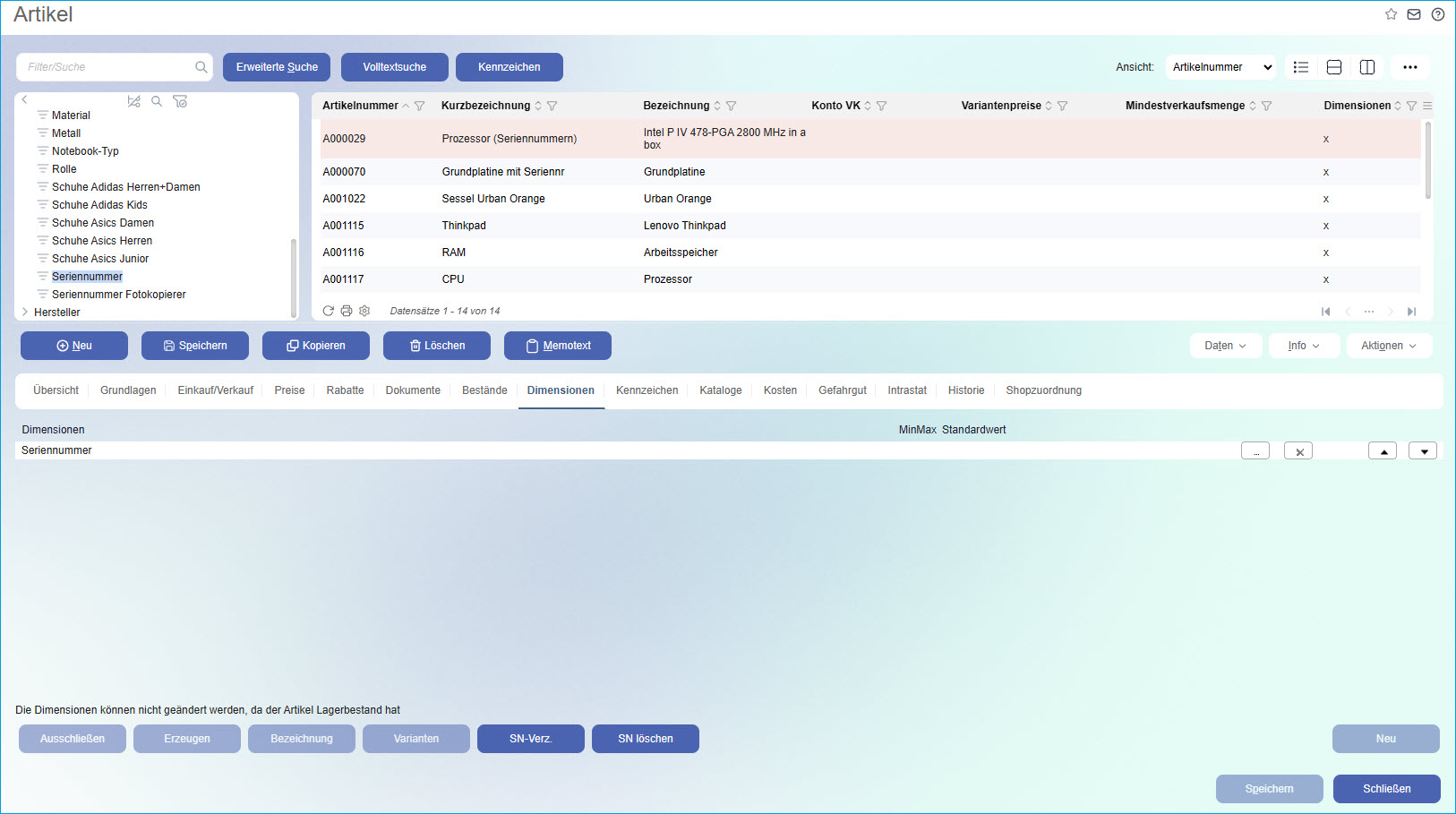The image size is (1456, 814).
Task: Select the horizontal split view icon
Action: click(x=1333, y=66)
